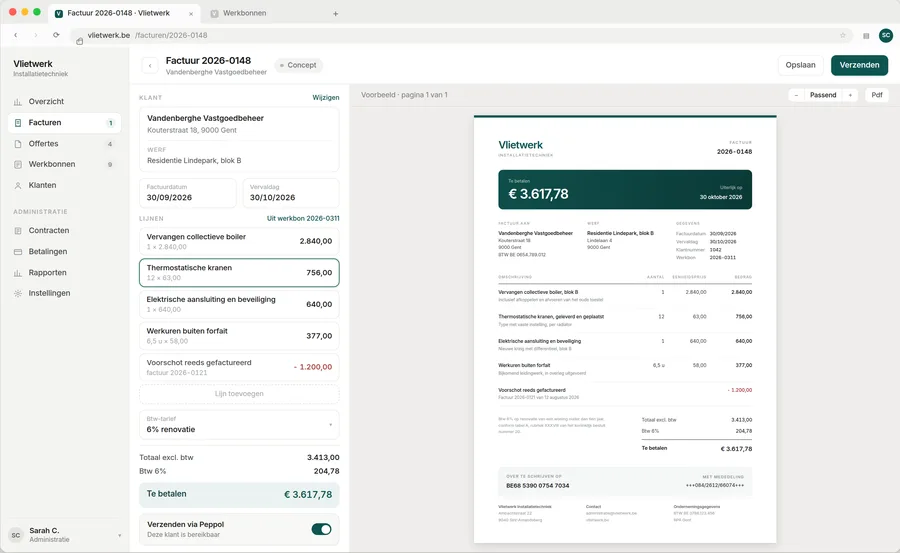Click the Te betalen total box
Image resolution: width=900 pixels, height=553 pixels.
[x=239, y=494]
